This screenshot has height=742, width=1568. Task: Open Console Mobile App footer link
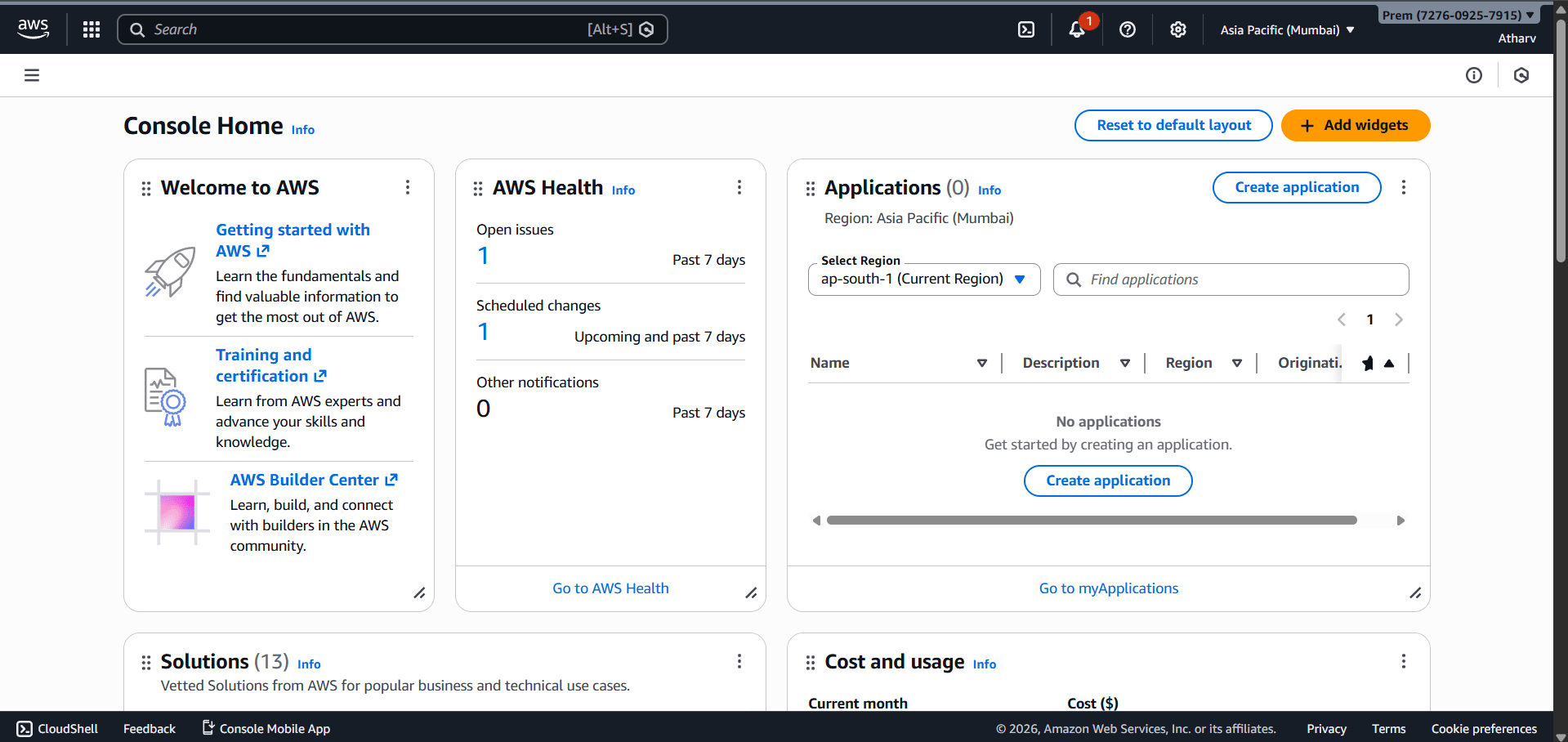(266, 729)
